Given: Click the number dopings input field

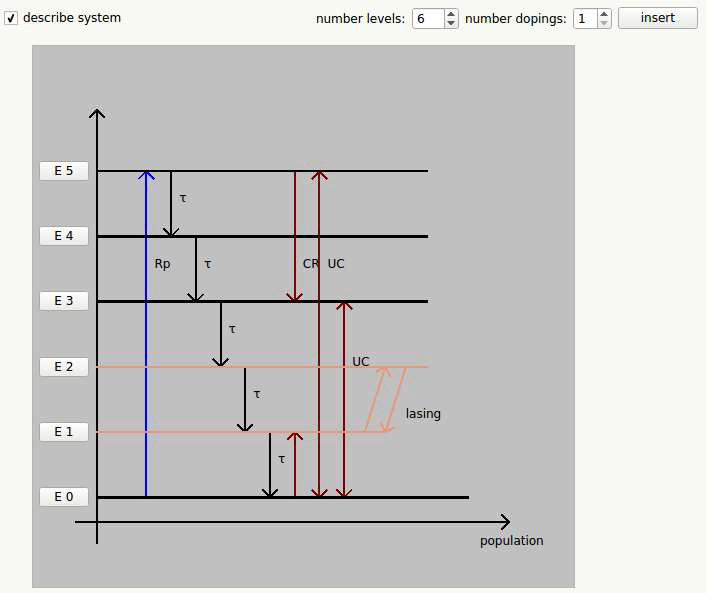Looking at the screenshot, I should [585, 18].
